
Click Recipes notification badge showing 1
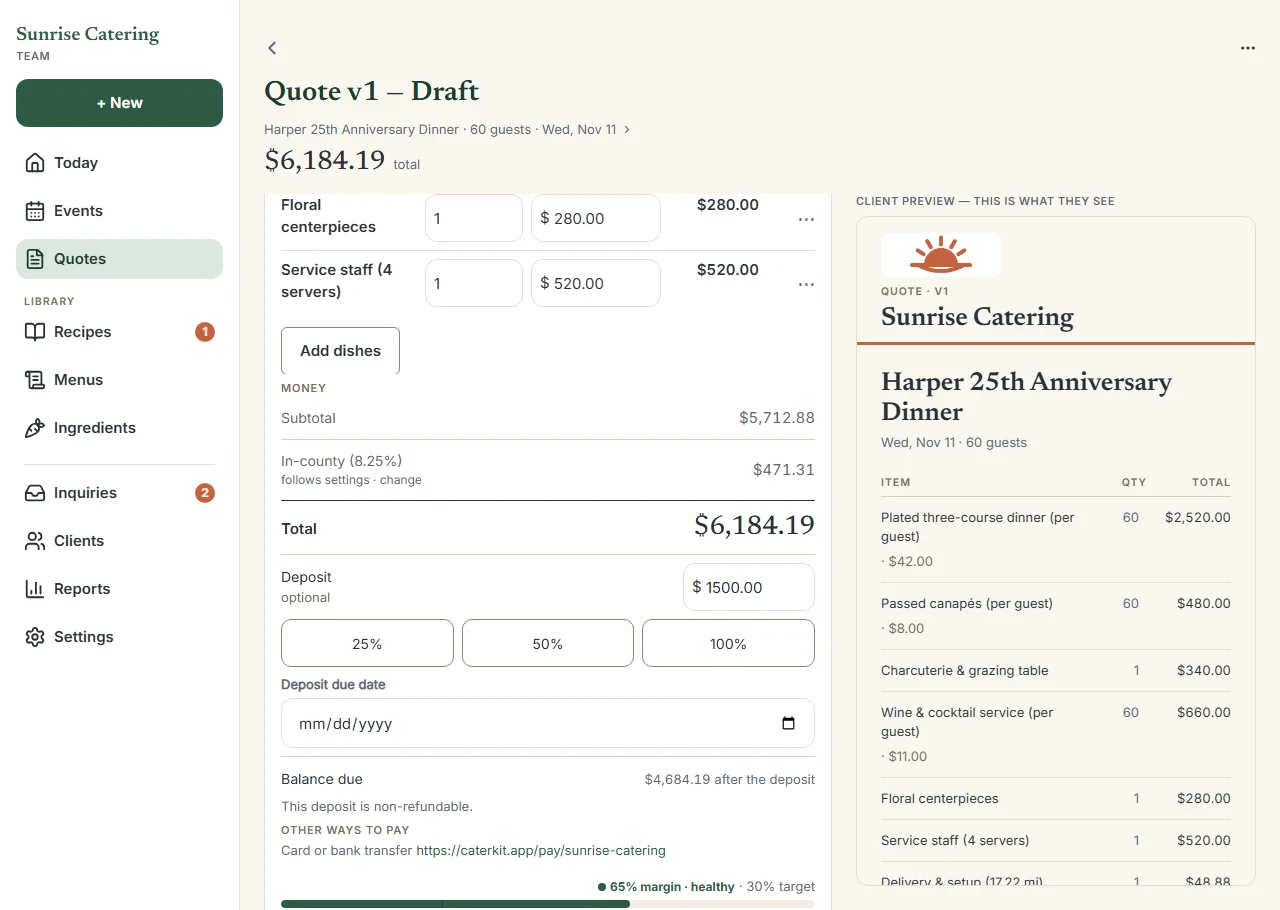pyautogui.click(x=205, y=332)
